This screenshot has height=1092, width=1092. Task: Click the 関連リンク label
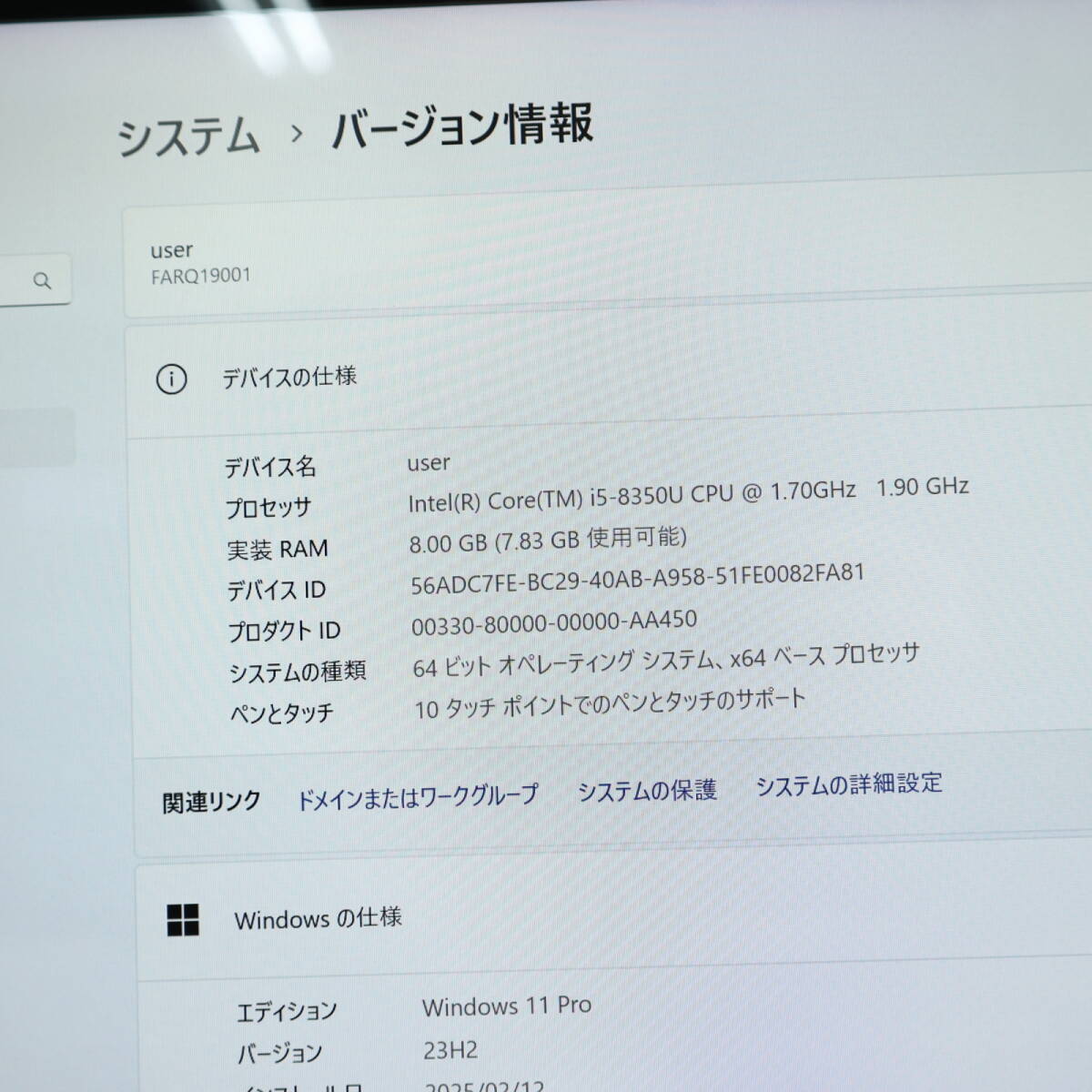point(211,803)
